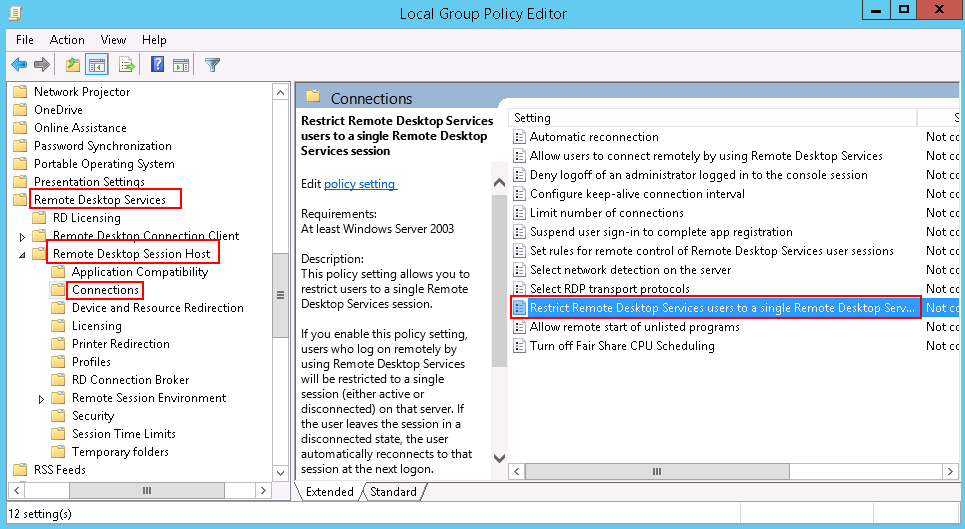The width and height of the screenshot is (965, 529).
Task: Select Allow users to connect remotely policy
Action: pos(706,156)
